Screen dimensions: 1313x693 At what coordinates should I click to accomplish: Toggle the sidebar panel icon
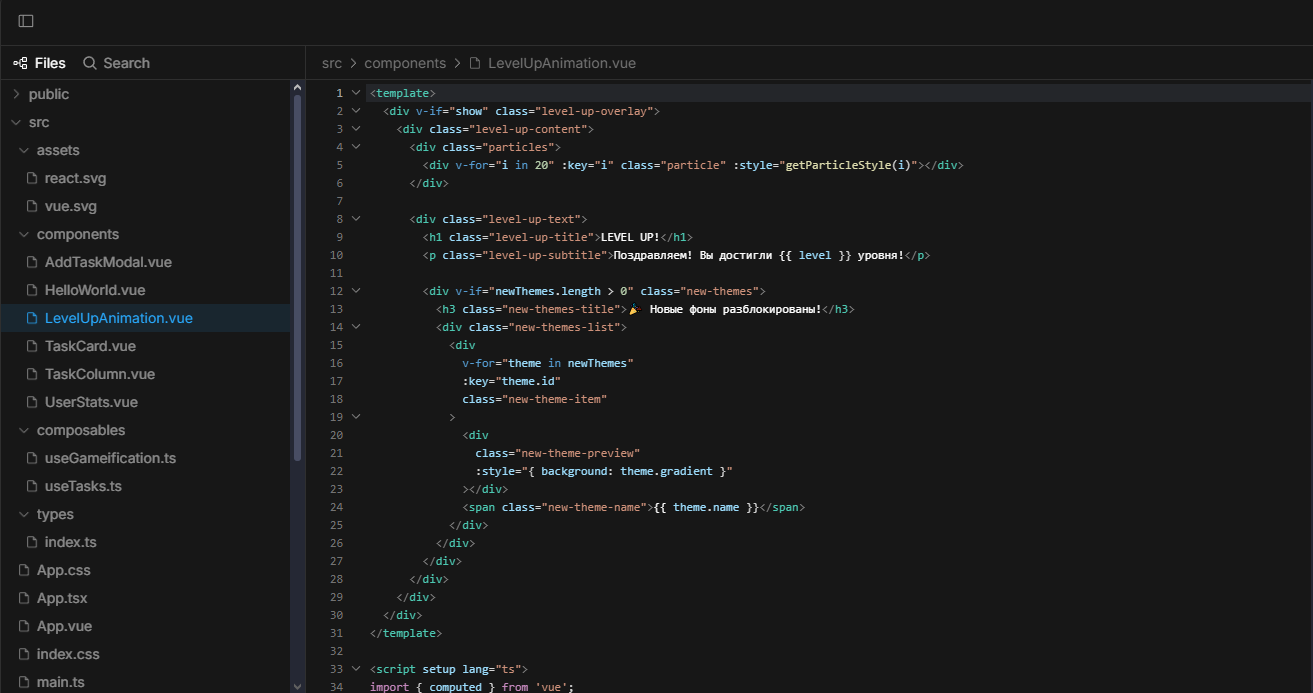(26, 21)
